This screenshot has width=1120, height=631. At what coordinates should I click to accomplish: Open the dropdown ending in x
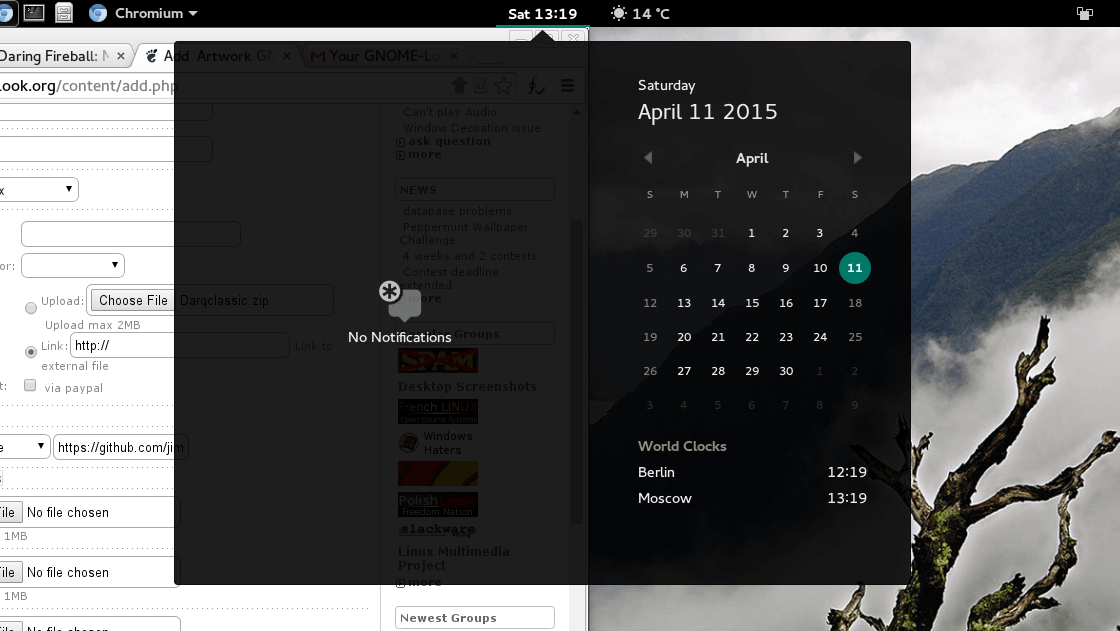(38, 189)
